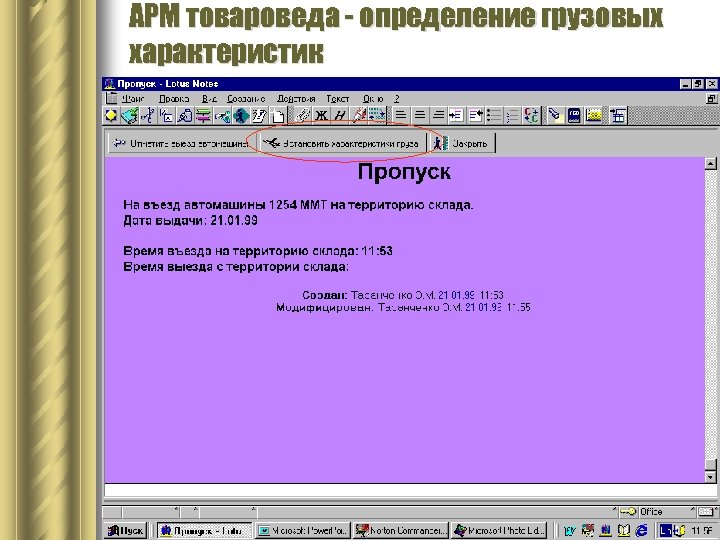Open the Действия menu
This screenshot has height=540, width=720.
pyautogui.click(x=296, y=99)
